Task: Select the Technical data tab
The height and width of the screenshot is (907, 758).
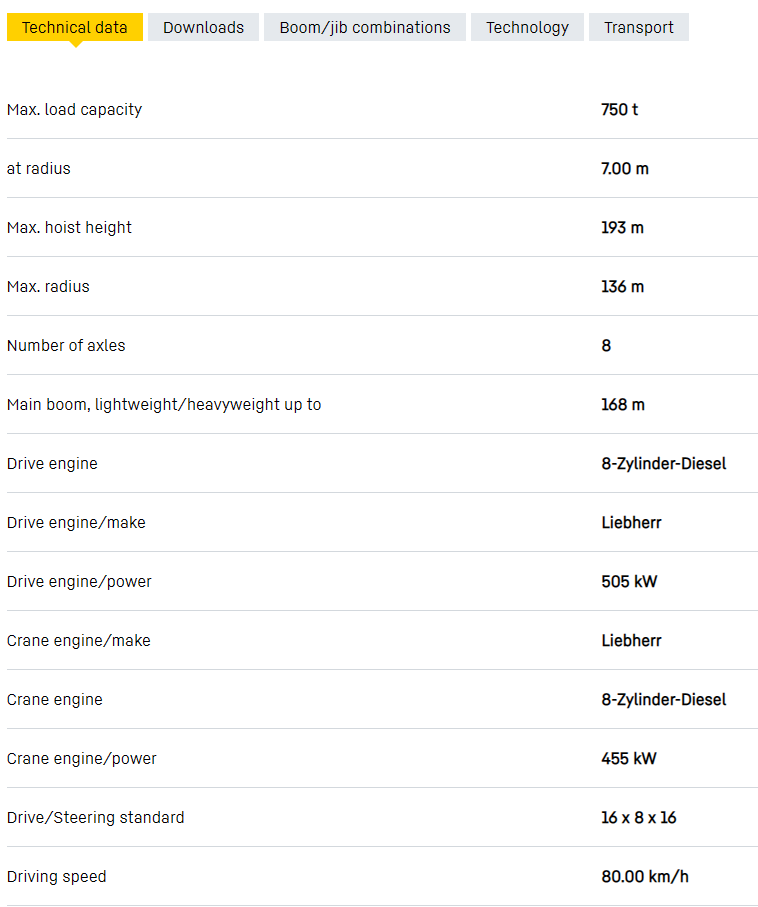Action: point(75,27)
